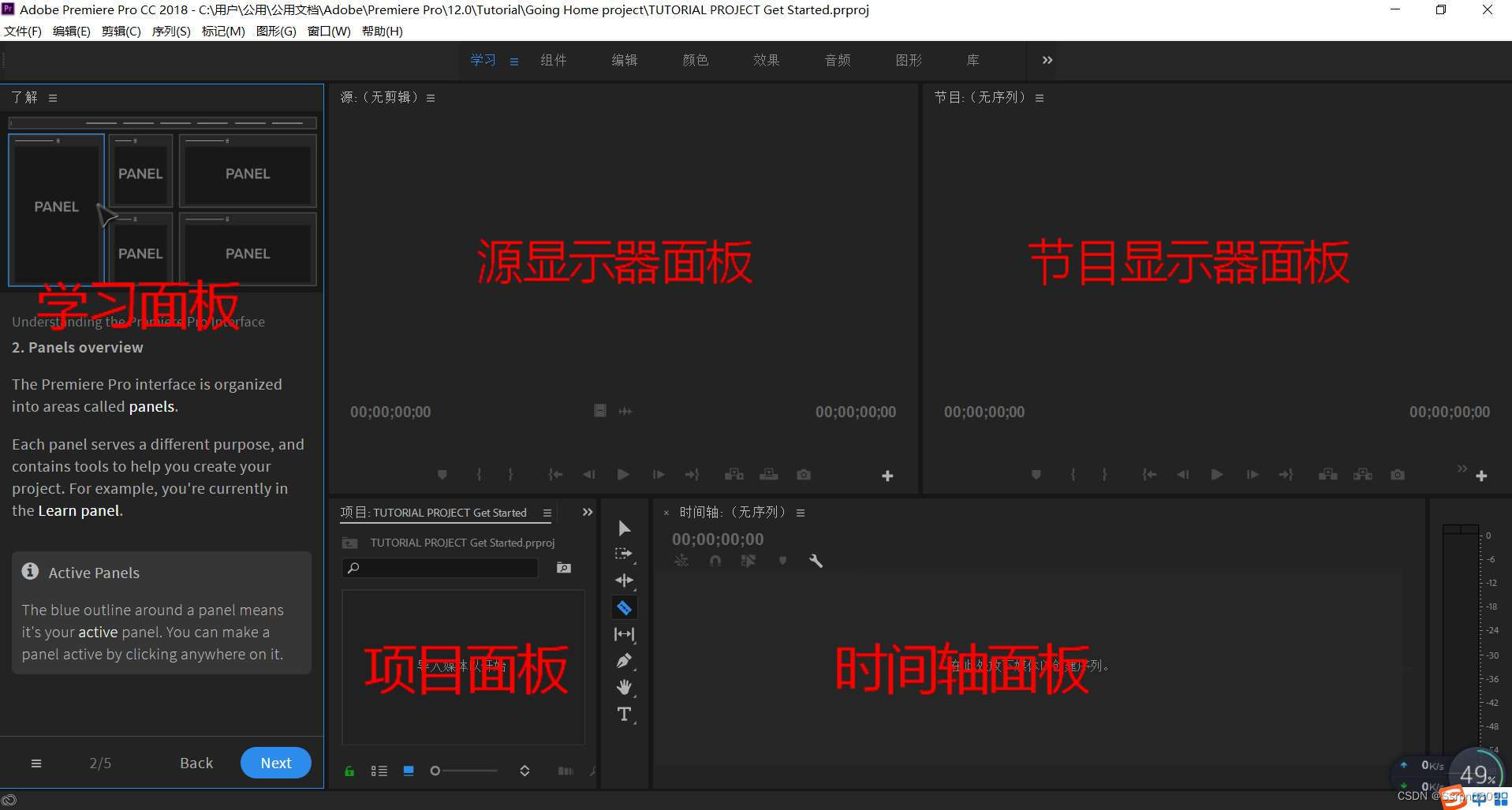Switch to the 效果 workspace tab

767,60
